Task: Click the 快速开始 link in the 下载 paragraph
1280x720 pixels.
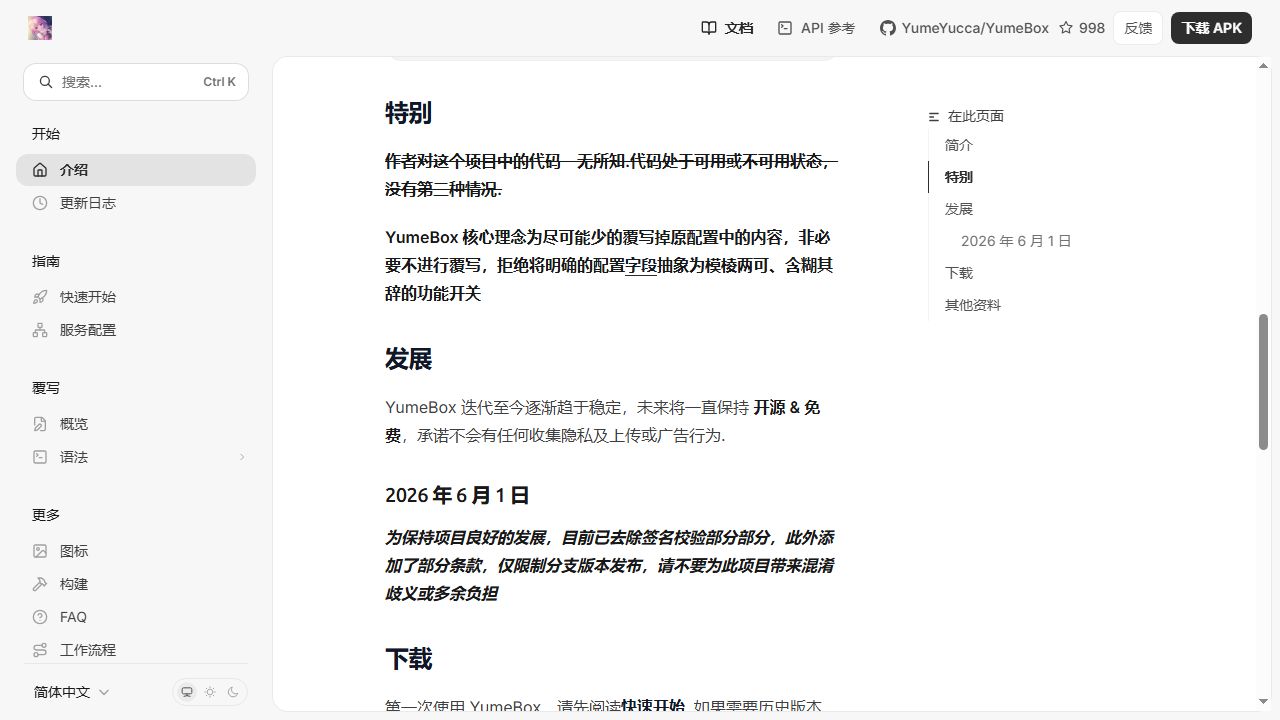Action: click(x=653, y=707)
